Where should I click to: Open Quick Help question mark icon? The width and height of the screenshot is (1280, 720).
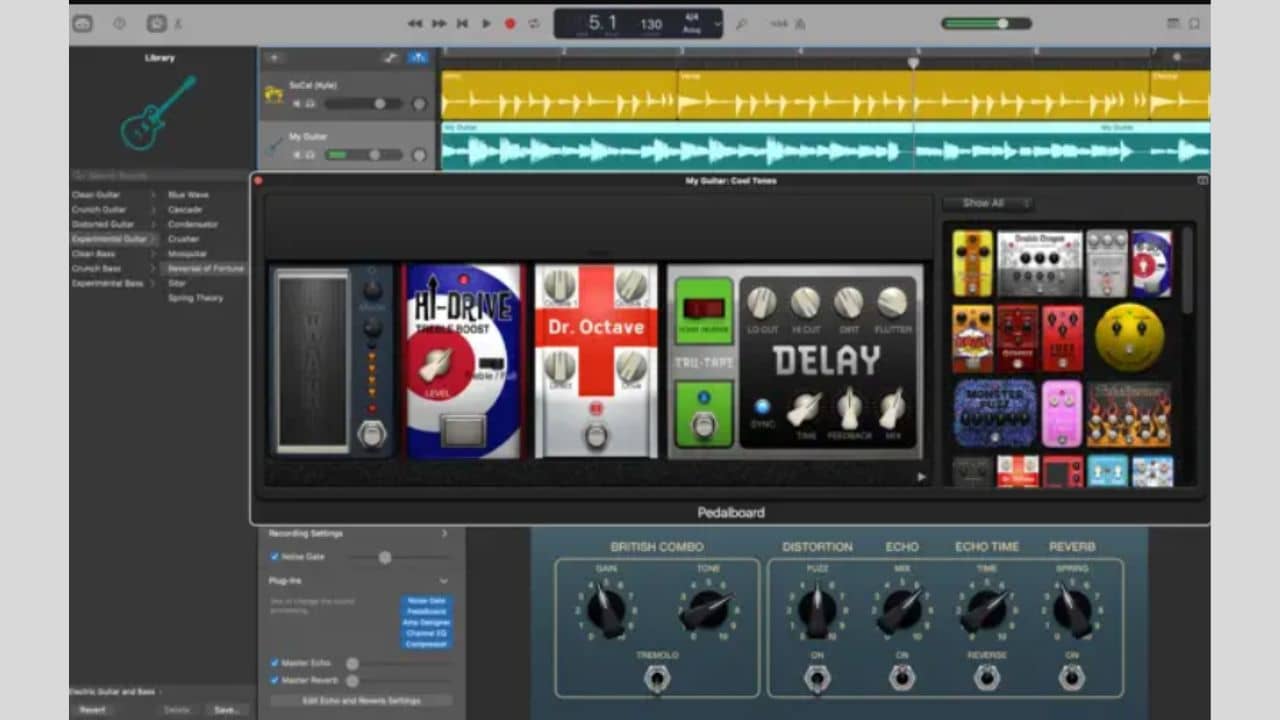[120, 23]
